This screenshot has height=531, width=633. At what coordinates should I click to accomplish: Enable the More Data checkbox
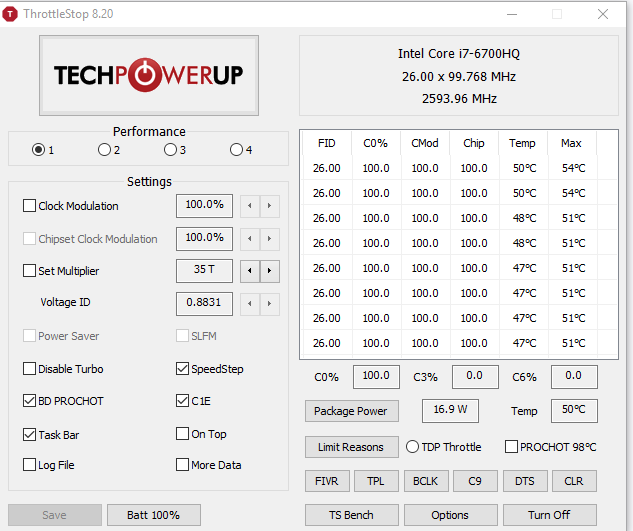[182, 465]
